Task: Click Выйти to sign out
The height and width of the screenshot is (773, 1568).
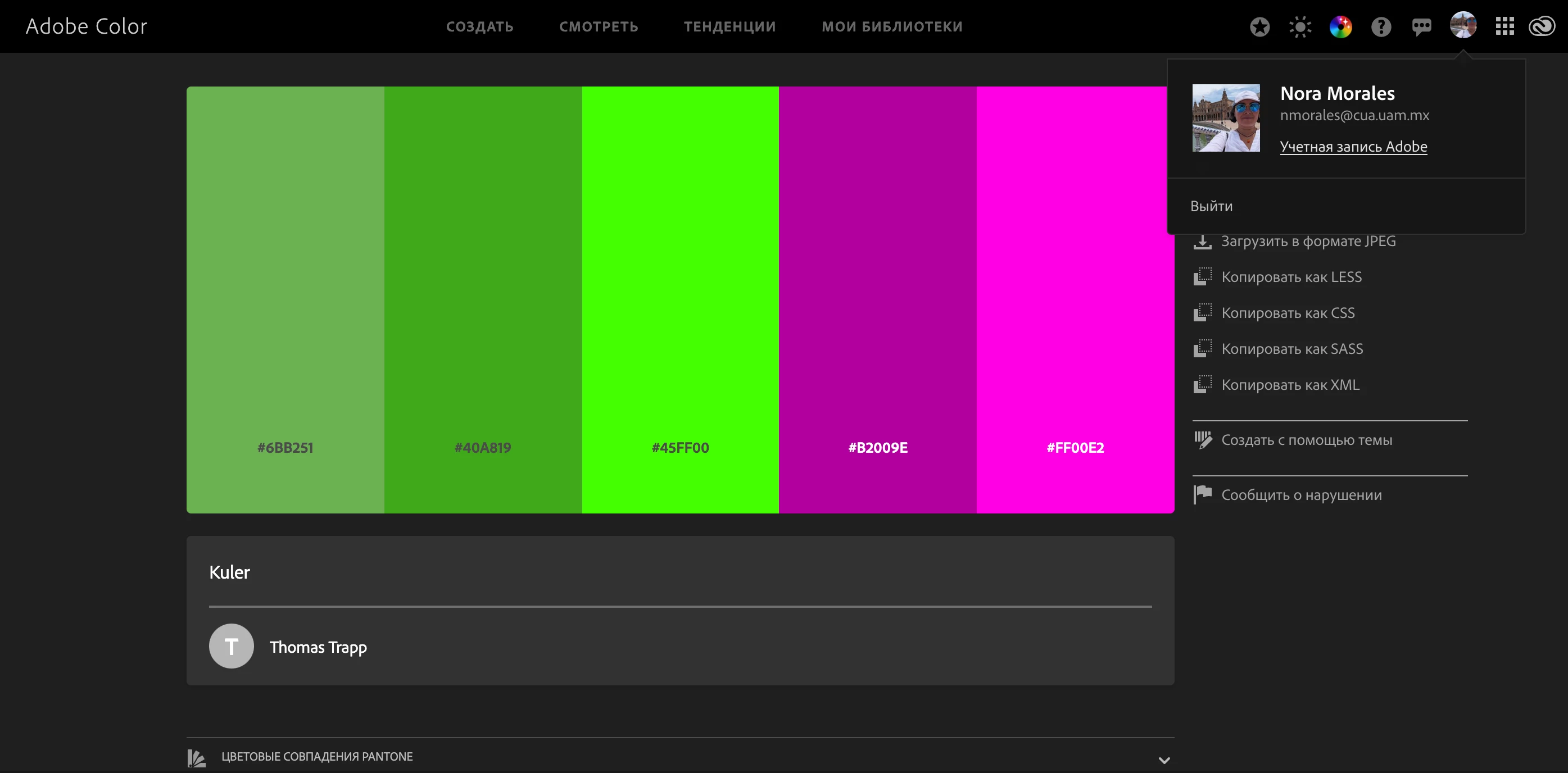Action: pos(1211,206)
